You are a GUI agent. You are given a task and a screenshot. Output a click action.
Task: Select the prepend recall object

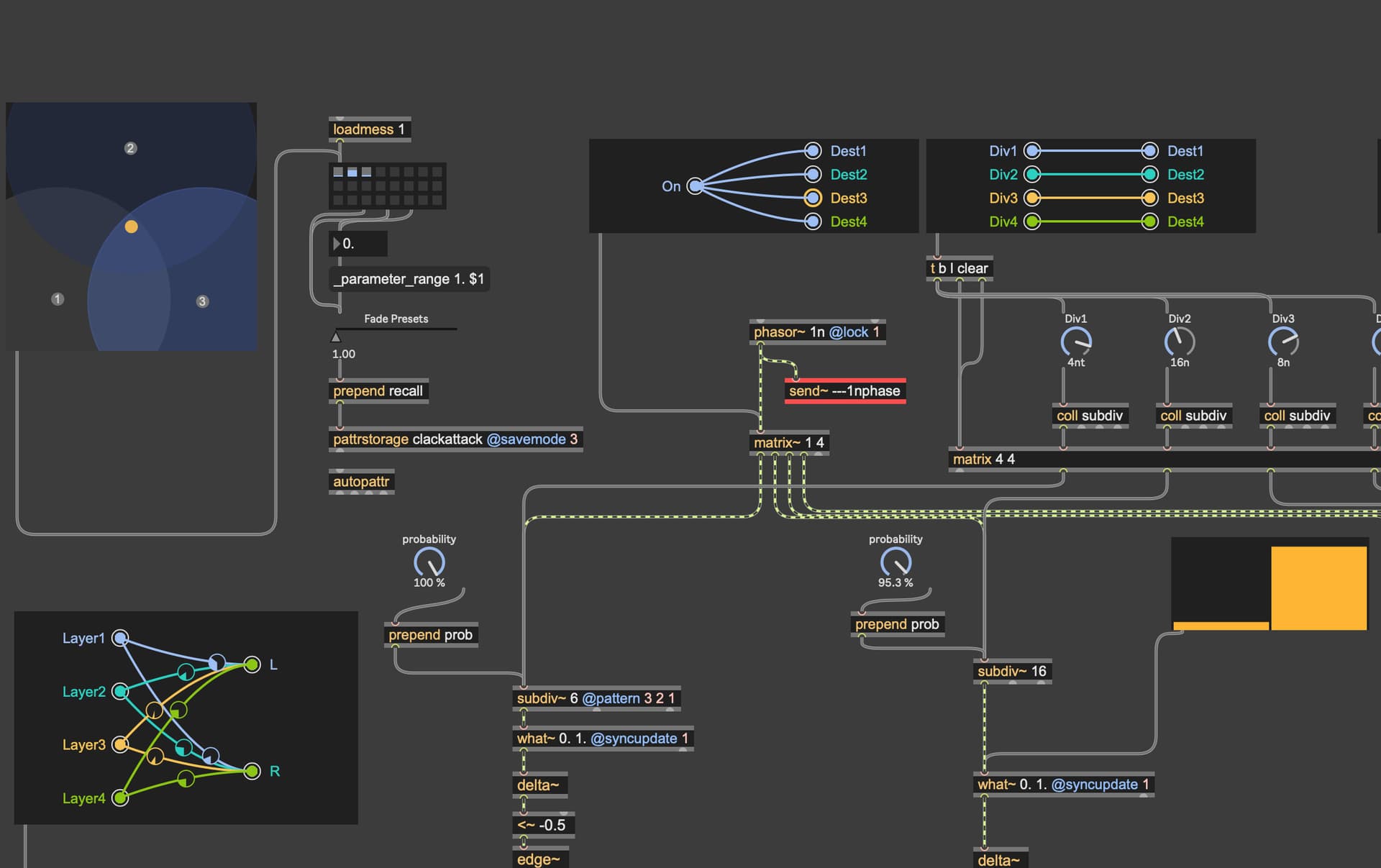378,391
